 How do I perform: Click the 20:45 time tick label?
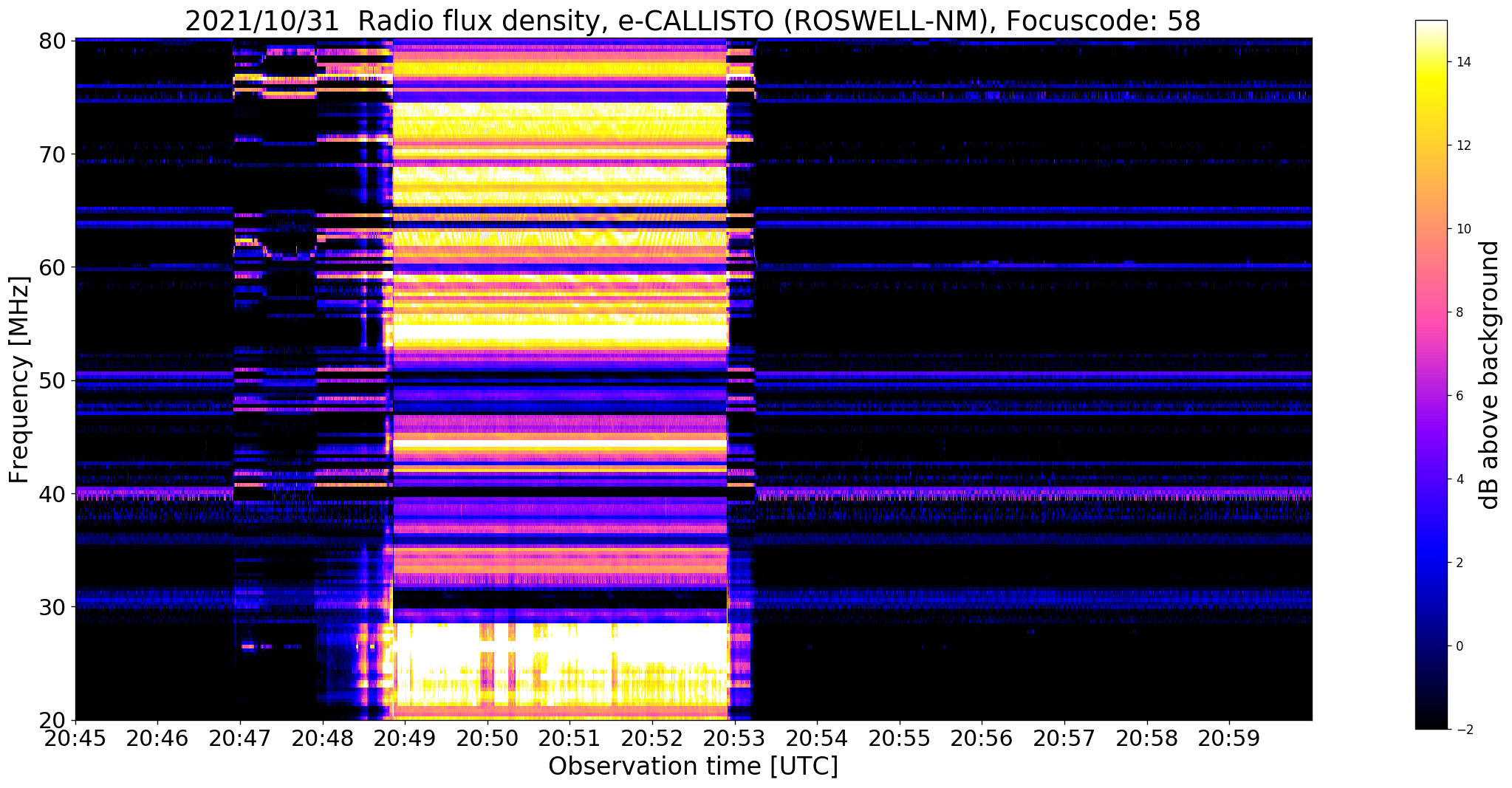click(75, 738)
